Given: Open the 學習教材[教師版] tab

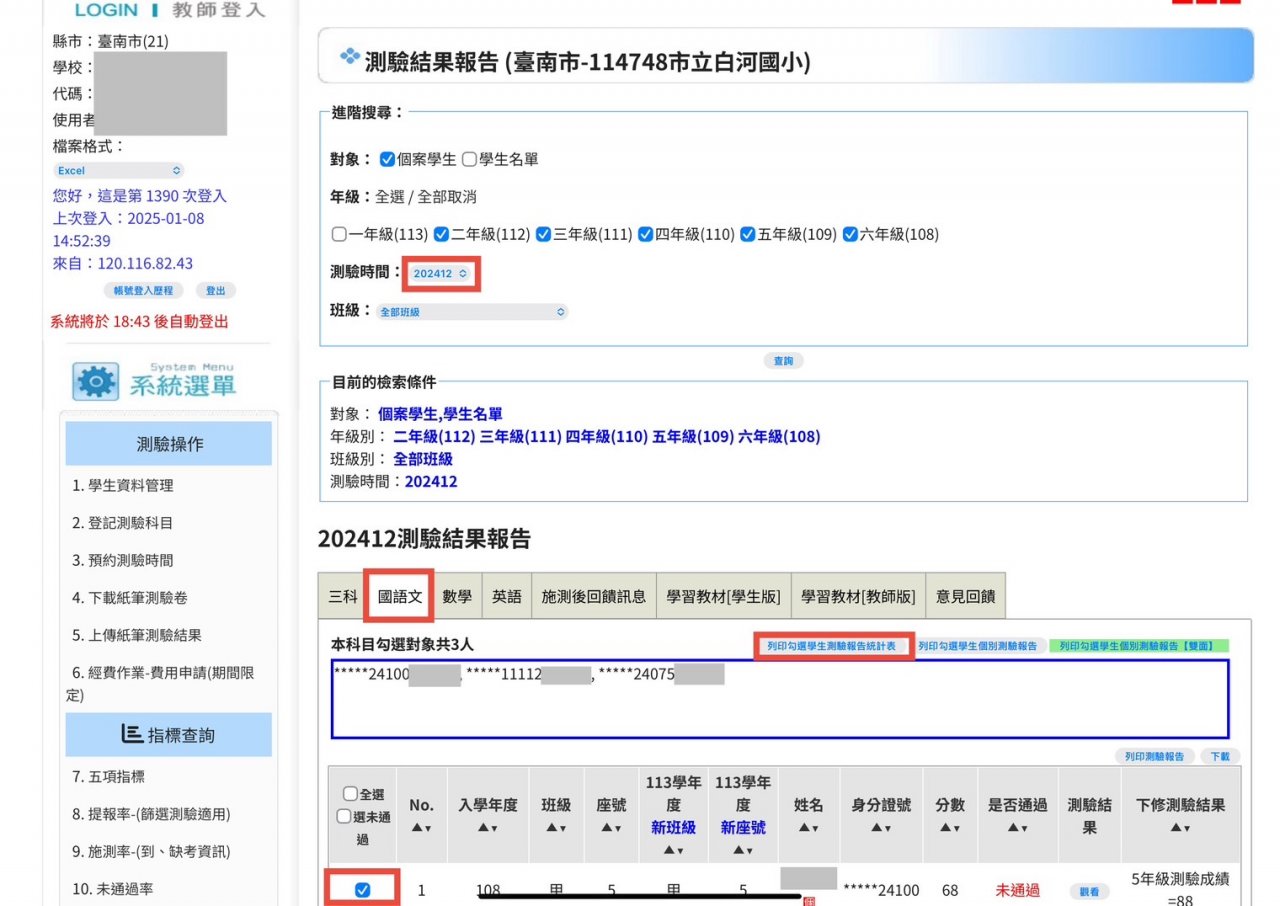Looking at the screenshot, I should pos(858,596).
